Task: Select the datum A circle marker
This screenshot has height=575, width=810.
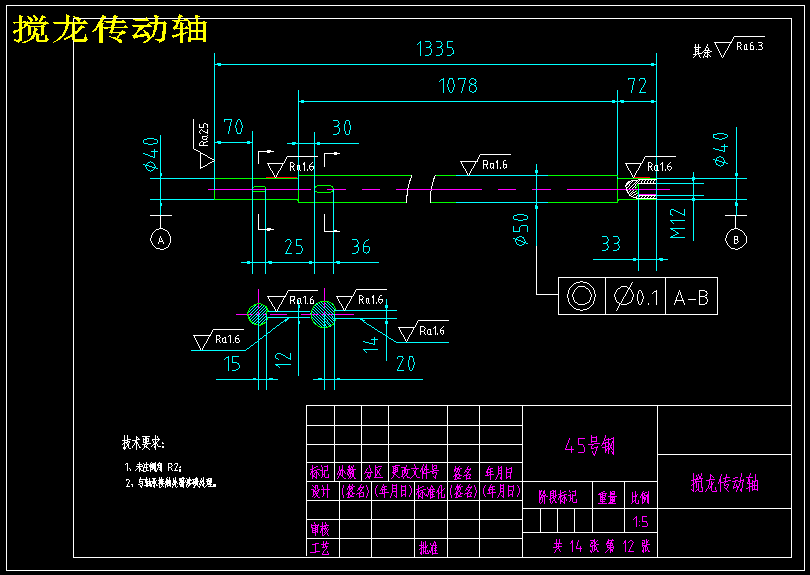Action: (x=161, y=240)
